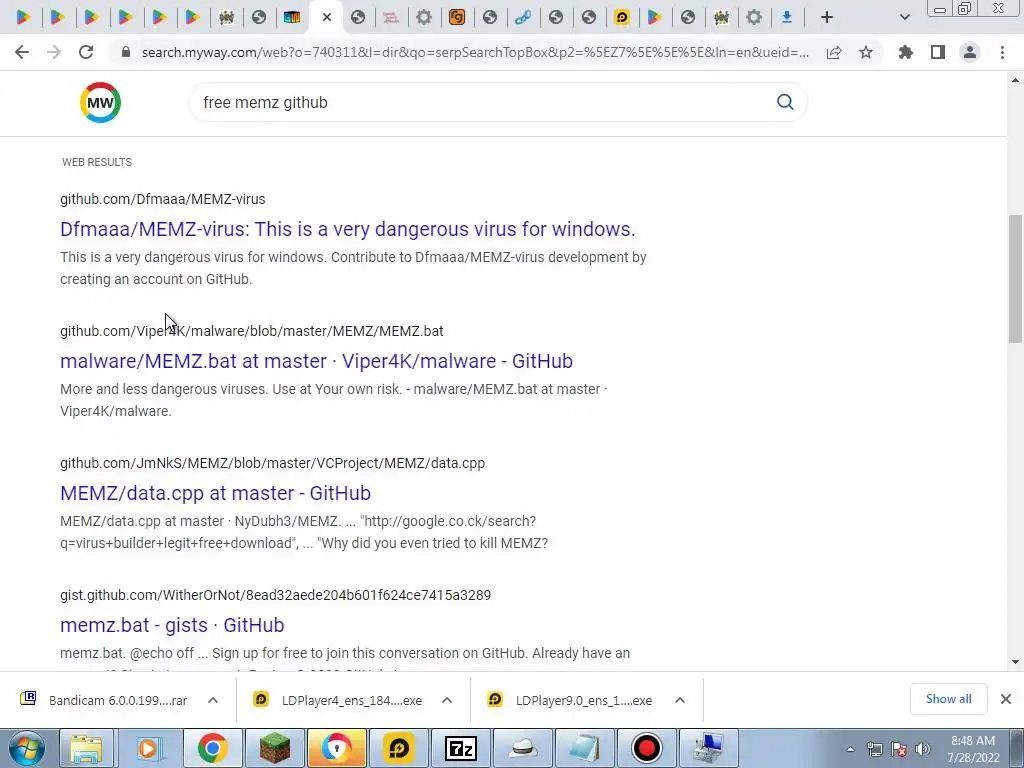Open the Dfmaaa/MEMZ-virus result link
This screenshot has height=768, width=1024.
[x=347, y=229]
